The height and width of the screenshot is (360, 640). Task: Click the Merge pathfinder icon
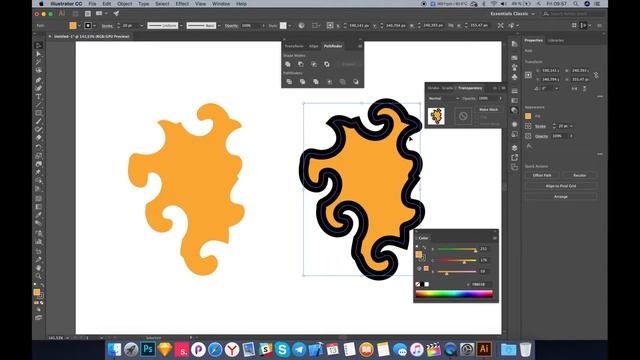pyautogui.click(x=316, y=82)
